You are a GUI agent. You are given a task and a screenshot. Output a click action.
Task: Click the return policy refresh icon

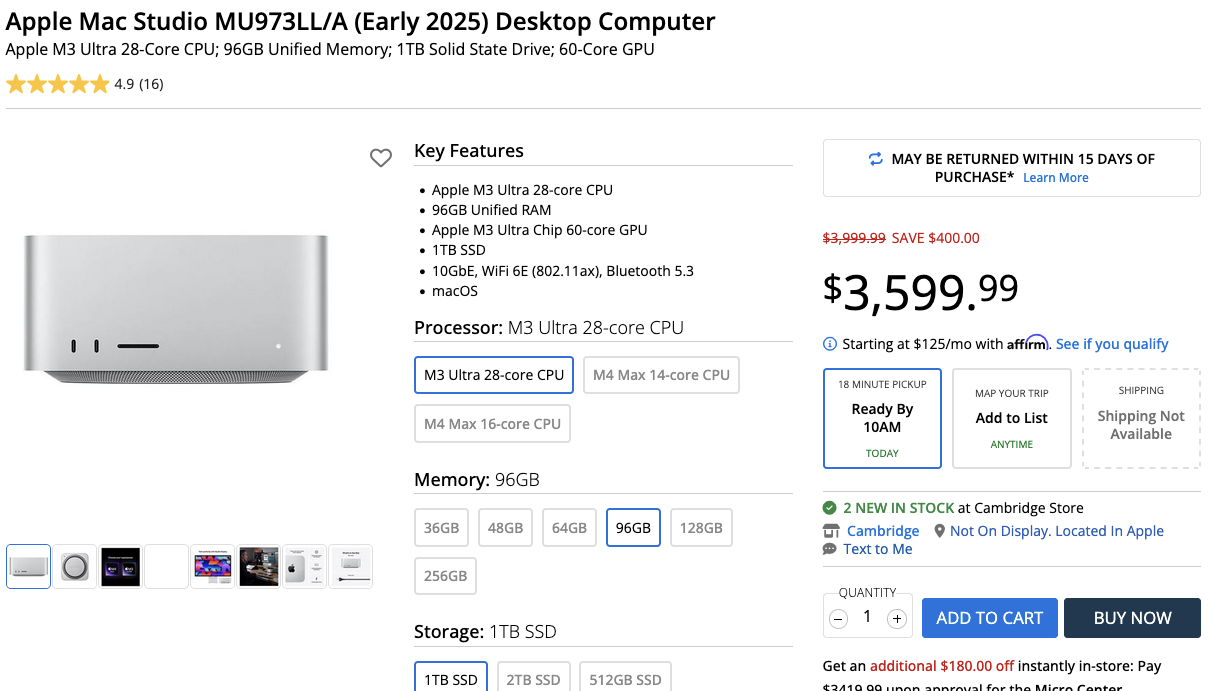point(876,159)
